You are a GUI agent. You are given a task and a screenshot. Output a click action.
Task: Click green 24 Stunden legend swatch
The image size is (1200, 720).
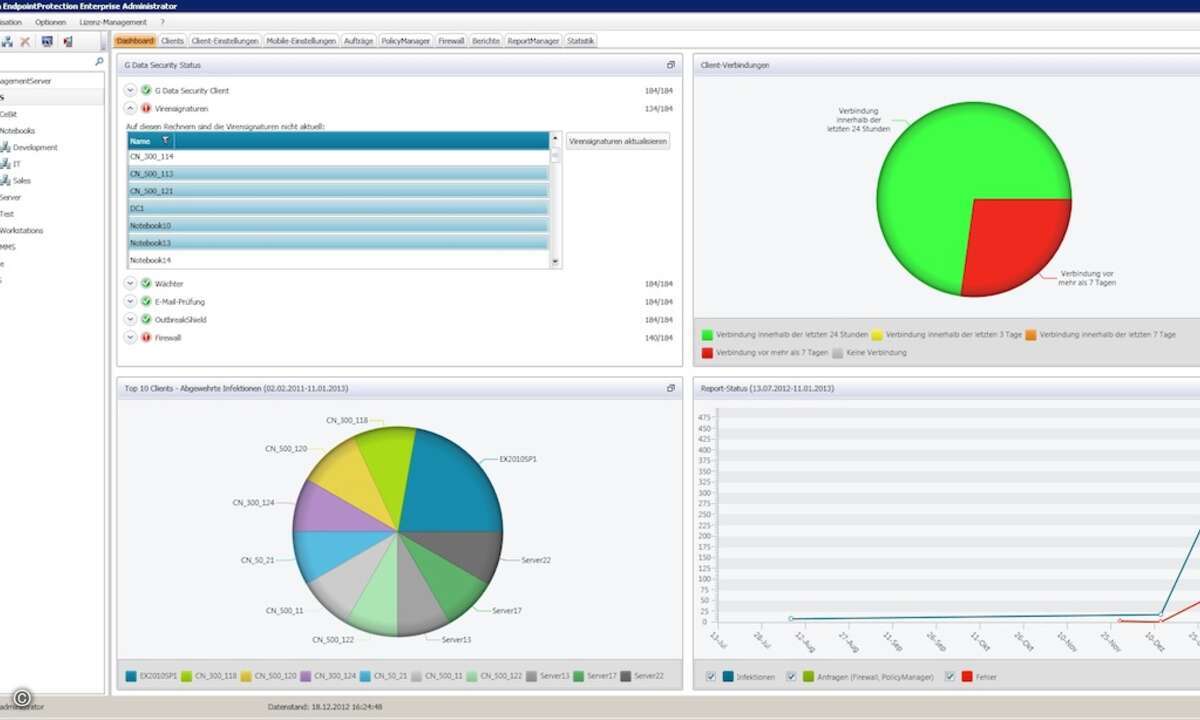click(x=708, y=335)
